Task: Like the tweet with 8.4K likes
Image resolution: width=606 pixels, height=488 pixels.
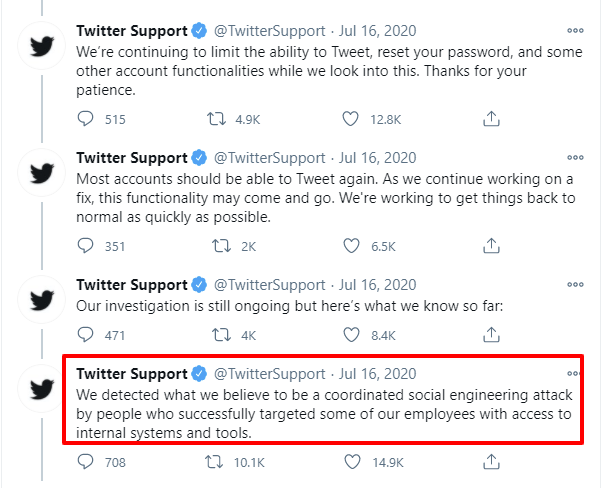Action: (x=351, y=335)
